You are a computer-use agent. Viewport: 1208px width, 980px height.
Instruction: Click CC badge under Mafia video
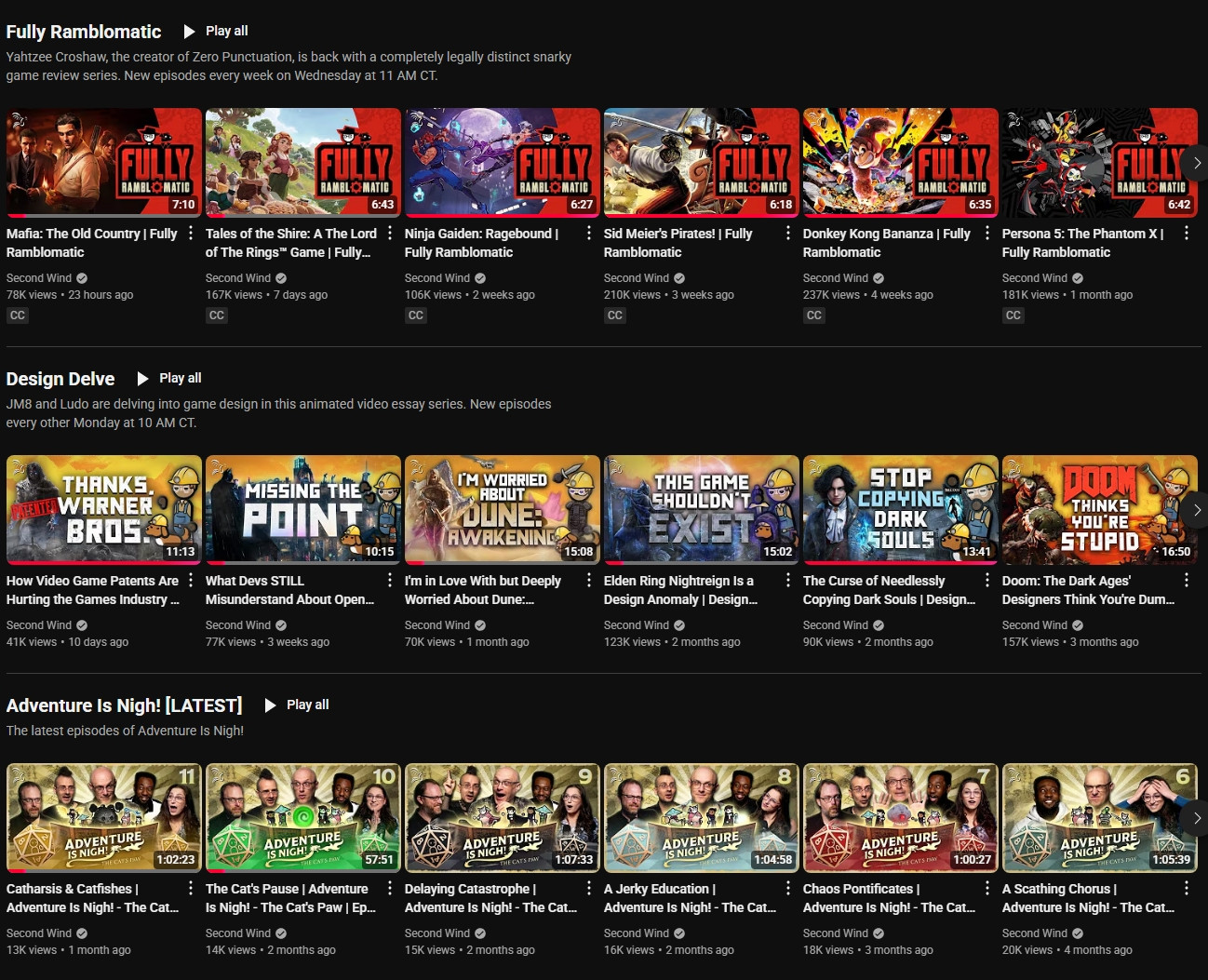[18, 315]
